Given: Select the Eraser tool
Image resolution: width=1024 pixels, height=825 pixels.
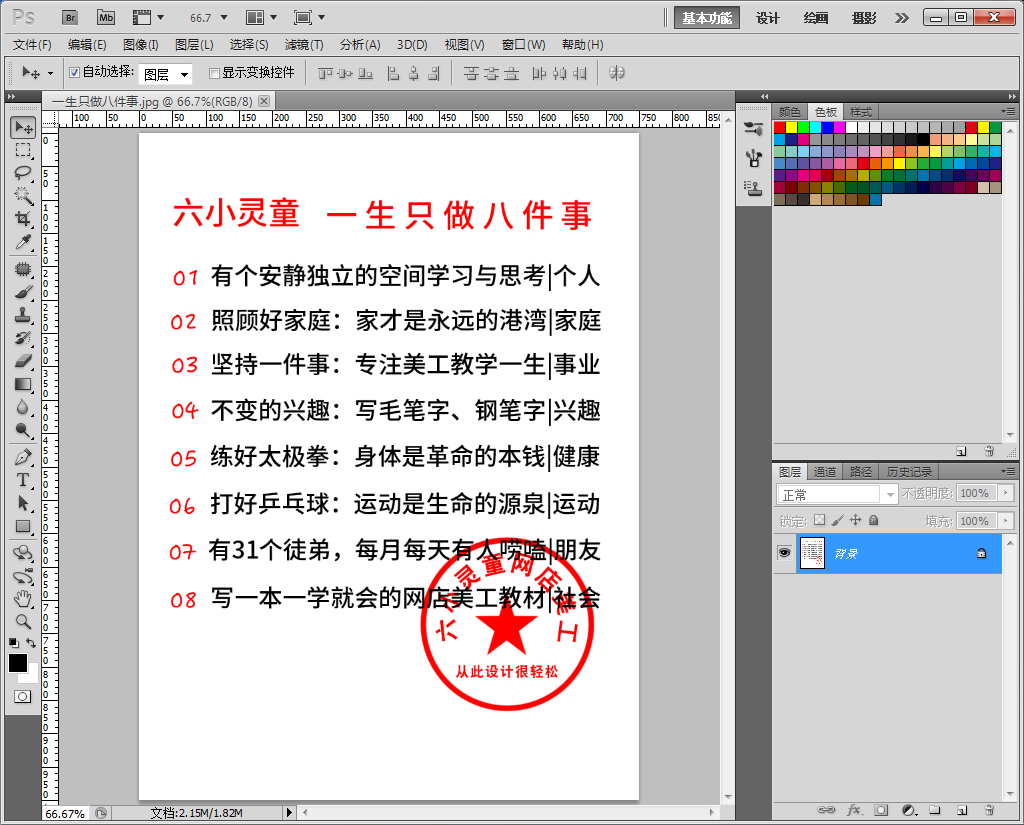Looking at the screenshot, I should point(23,361).
